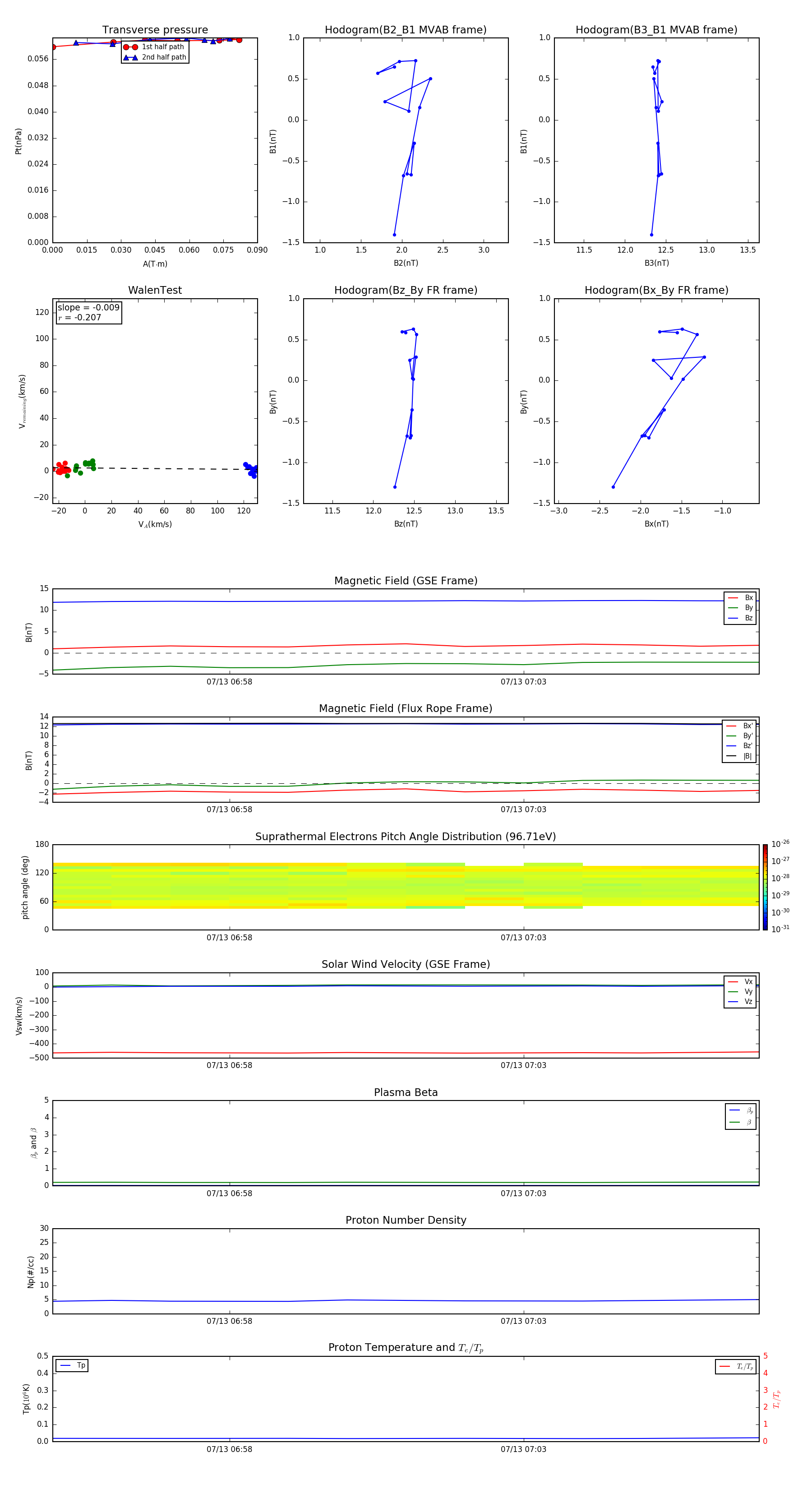The image size is (812, 1489).
Task: Click the "Hodogram(Bx_By FR frame)" title
Action: click(656, 290)
